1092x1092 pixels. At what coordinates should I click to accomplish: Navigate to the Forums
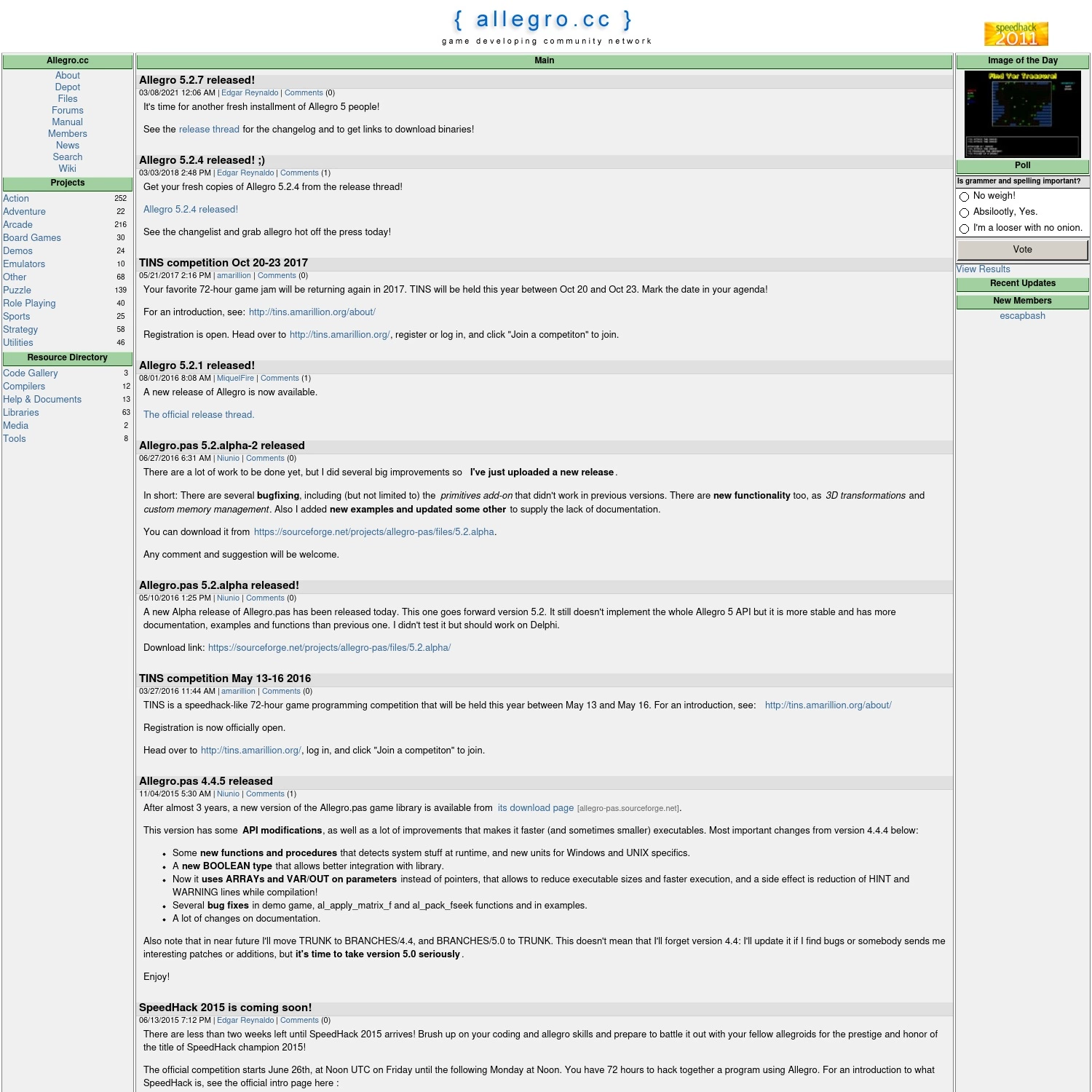pyautogui.click(x=68, y=111)
